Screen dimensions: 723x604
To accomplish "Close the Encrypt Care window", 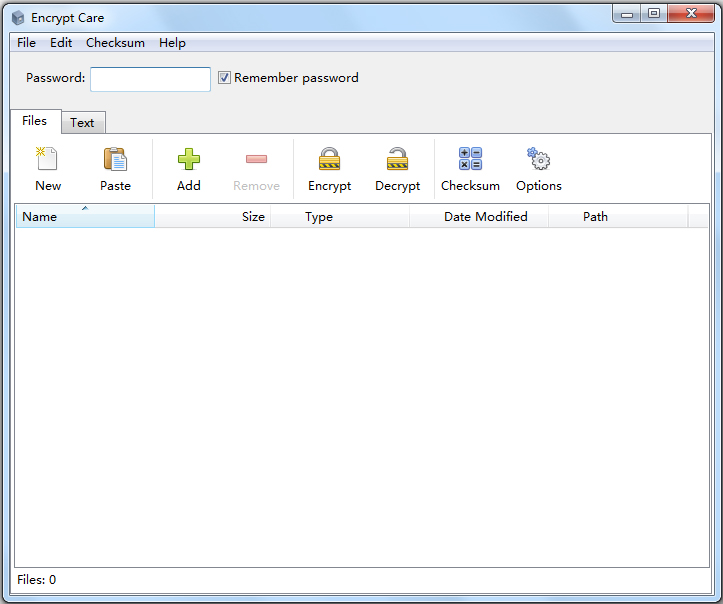I will (691, 14).
